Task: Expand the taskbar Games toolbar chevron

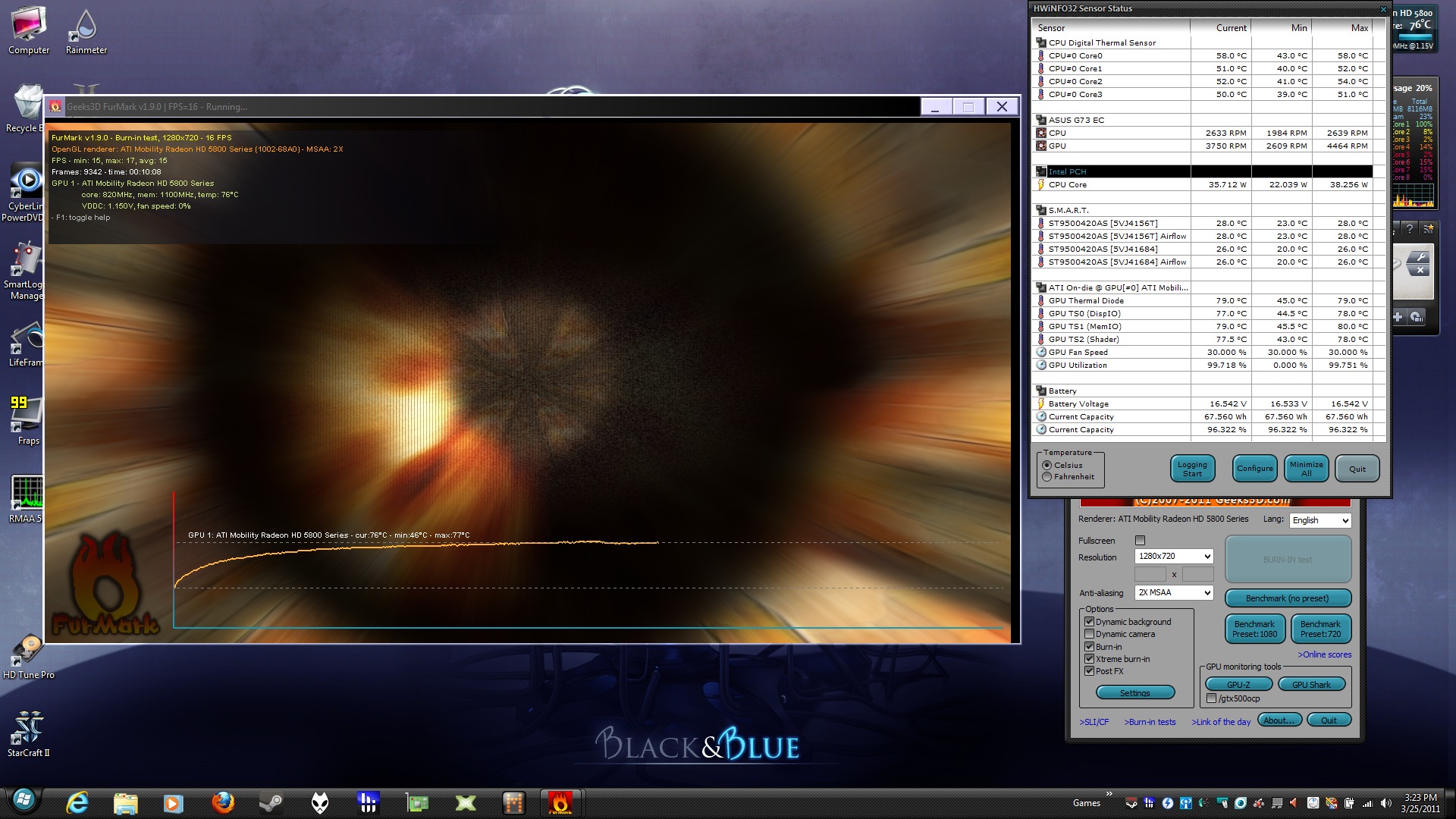Action: tap(1109, 794)
